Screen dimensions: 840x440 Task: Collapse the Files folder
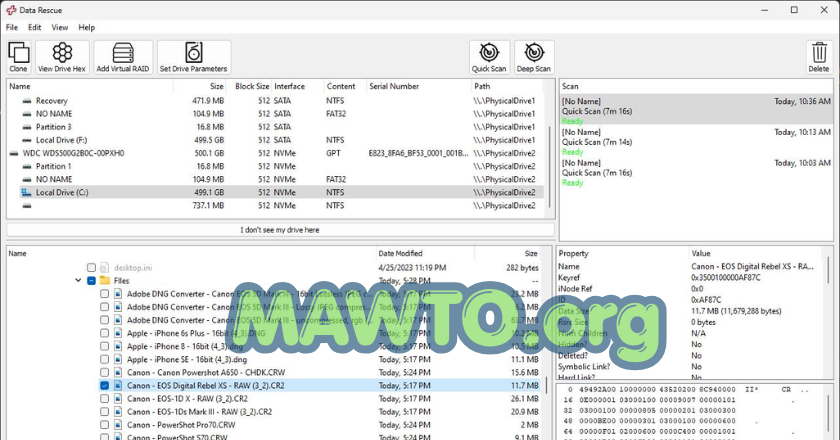78,280
